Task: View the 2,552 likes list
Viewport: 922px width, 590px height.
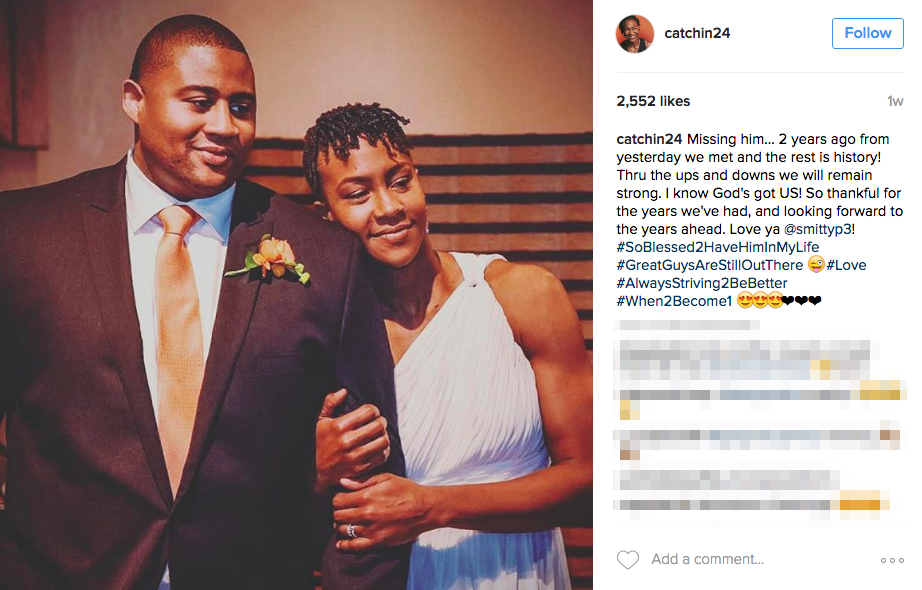Action: pyautogui.click(x=653, y=101)
